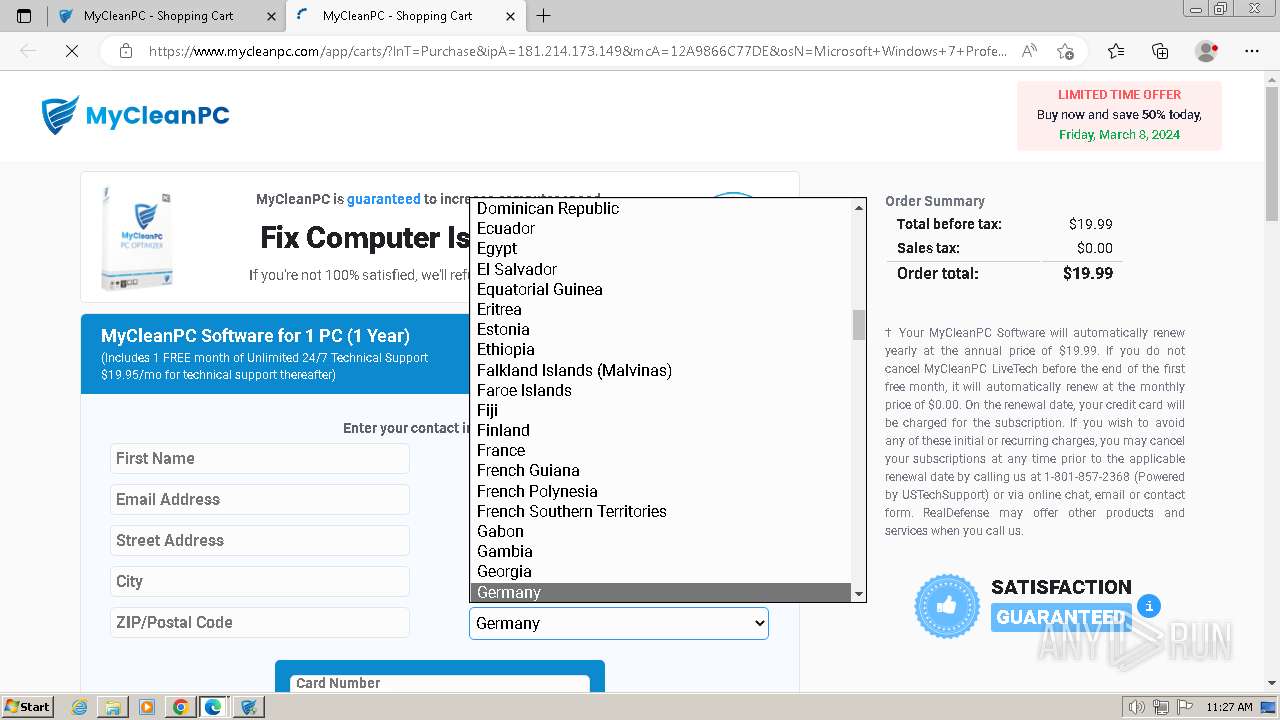Image resolution: width=1280 pixels, height=720 pixels.
Task: Focus the City field
Action: pyautogui.click(x=260, y=581)
